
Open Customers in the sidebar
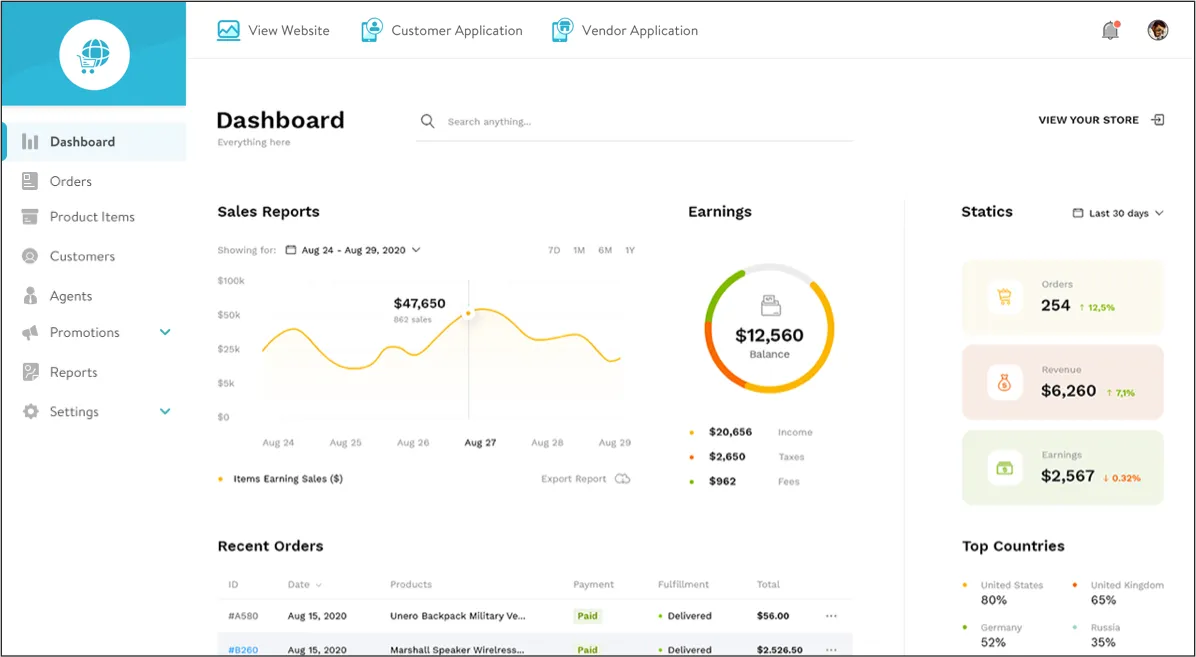[x=82, y=256]
